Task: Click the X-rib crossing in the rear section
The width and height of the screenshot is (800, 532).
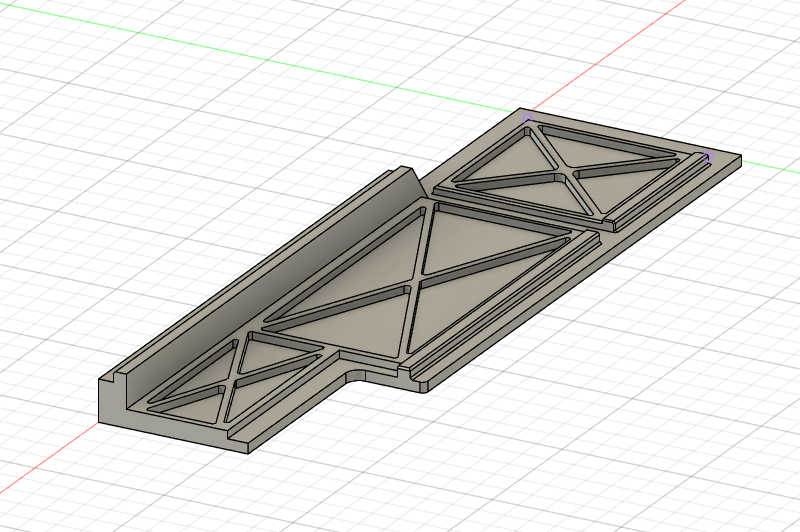Action: pyautogui.click(x=566, y=171)
